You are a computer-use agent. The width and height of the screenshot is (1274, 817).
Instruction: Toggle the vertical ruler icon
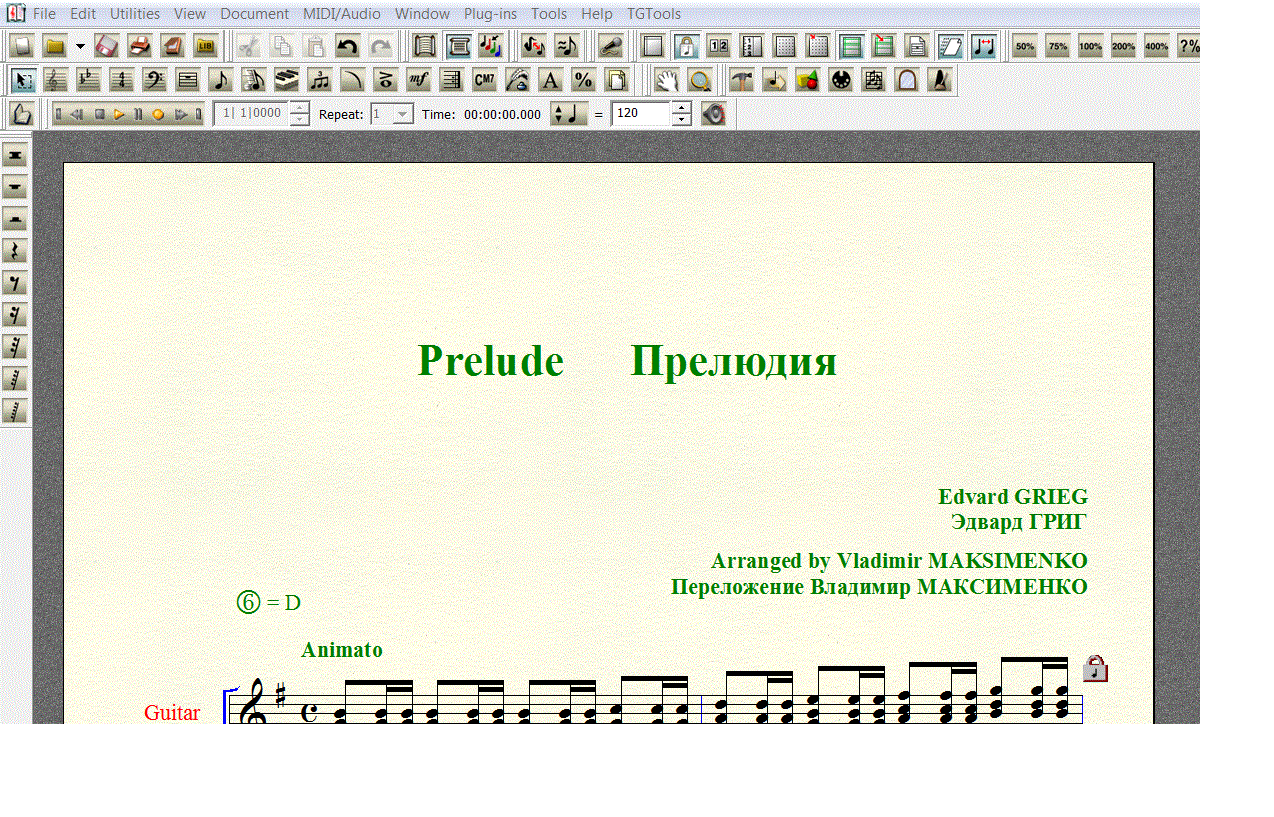752,46
